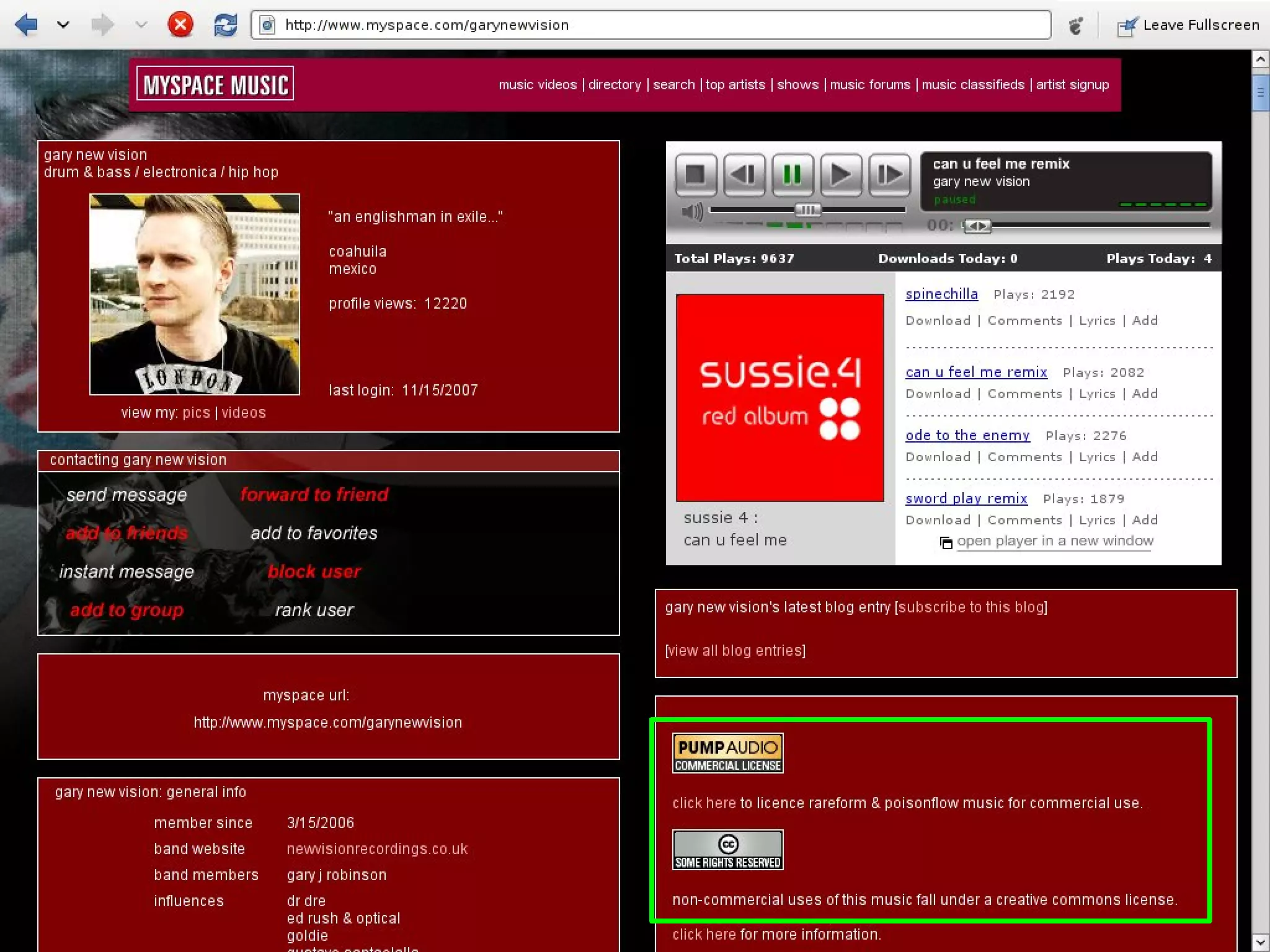Click the stop button in music player
This screenshot has height=952, width=1270.
696,175
